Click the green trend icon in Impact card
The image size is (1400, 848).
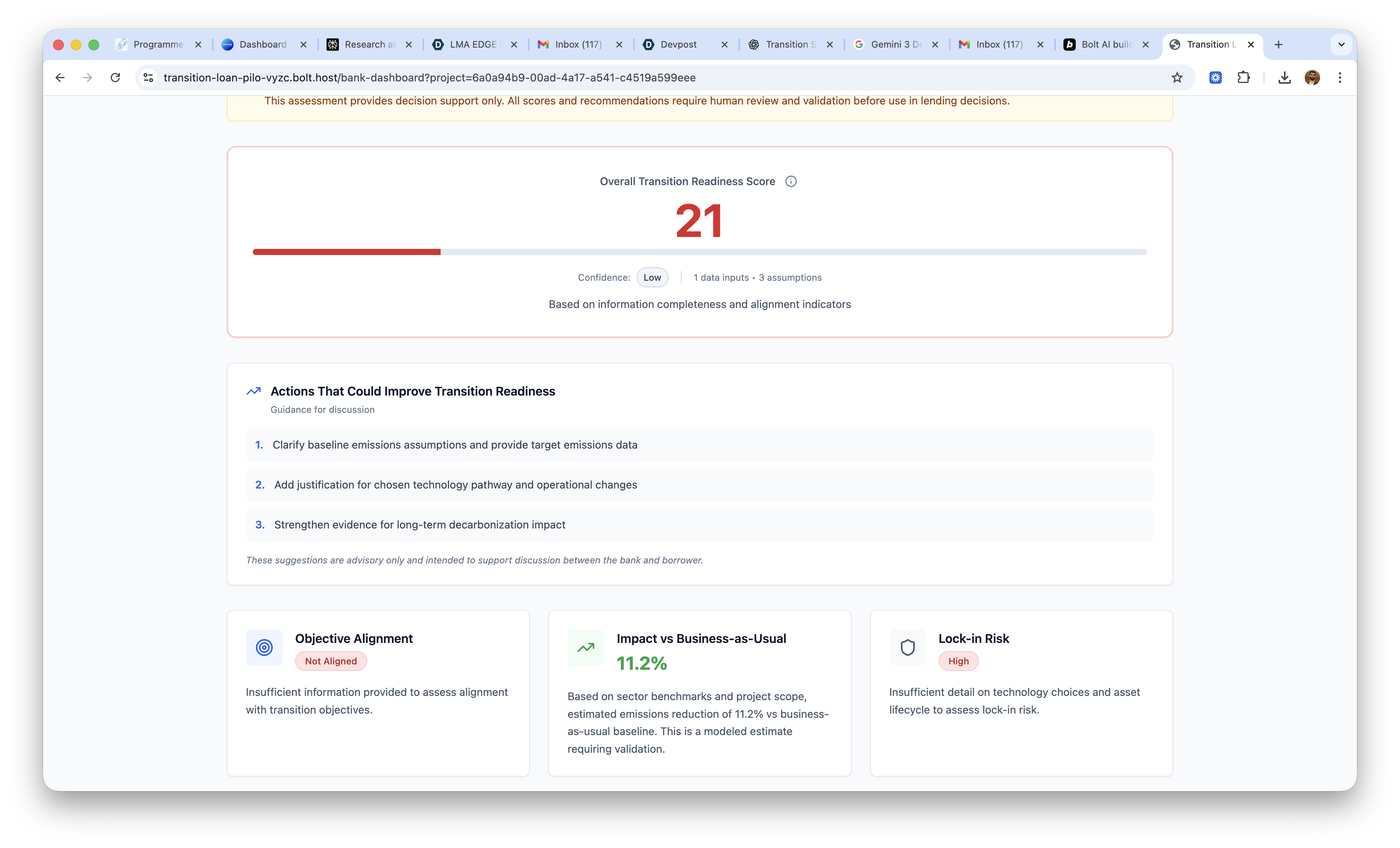(x=585, y=647)
